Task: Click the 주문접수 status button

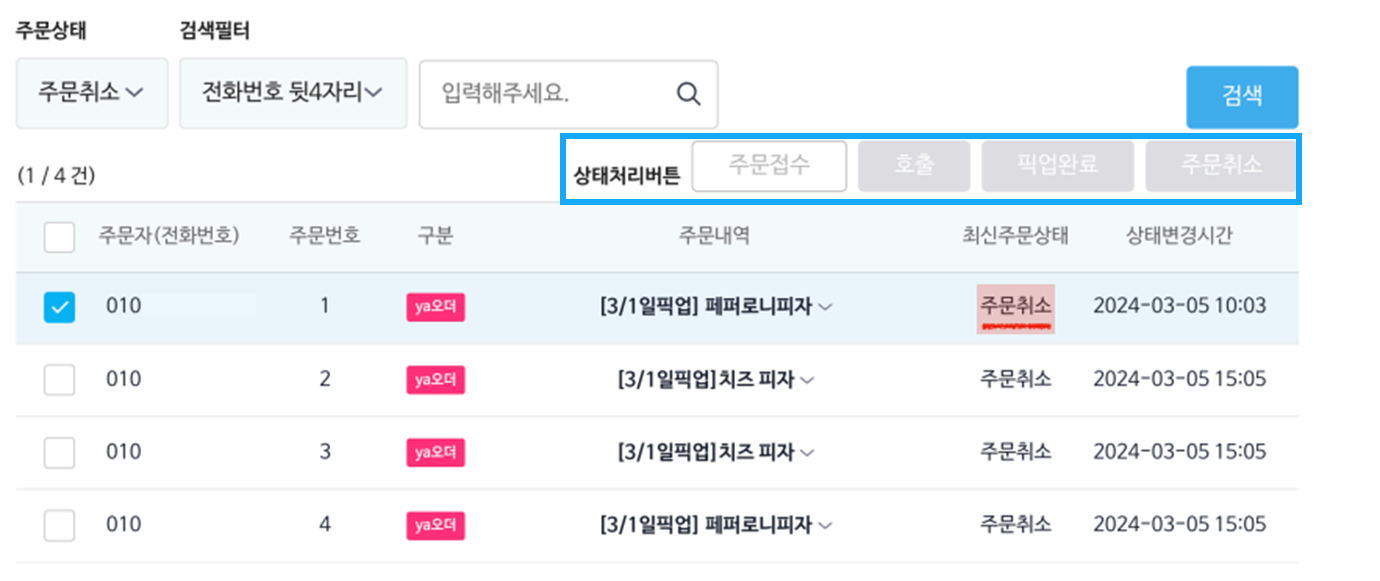Action: pyautogui.click(x=769, y=165)
